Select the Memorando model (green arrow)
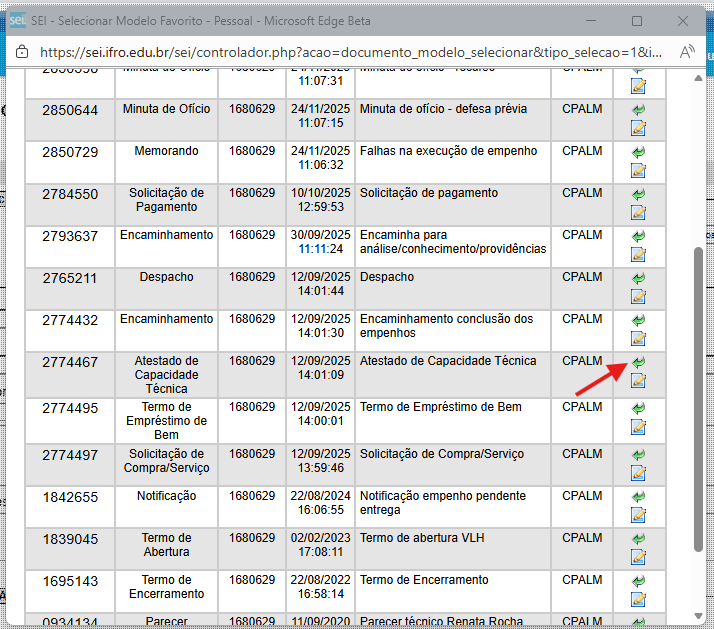The image size is (714, 629). coord(638,152)
